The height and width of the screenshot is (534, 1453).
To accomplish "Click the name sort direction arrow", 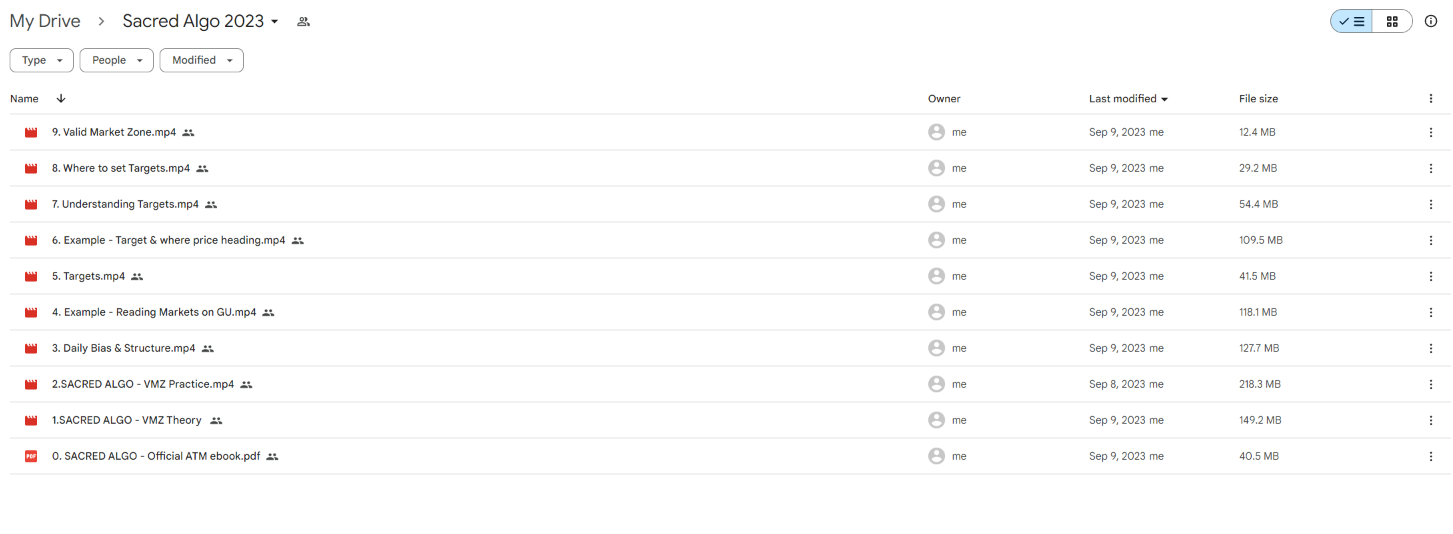I will pyautogui.click(x=61, y=99).
